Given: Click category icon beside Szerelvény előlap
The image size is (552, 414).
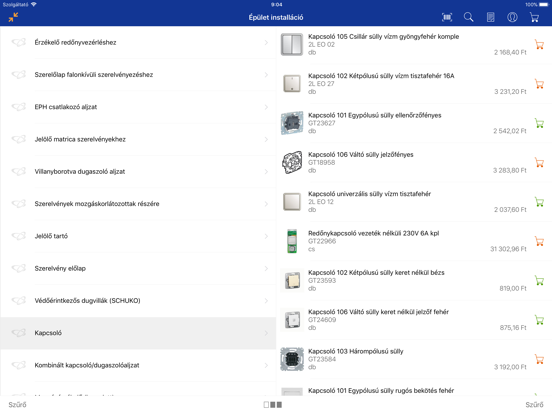Looking at the screenshot, I should (19, 268).
